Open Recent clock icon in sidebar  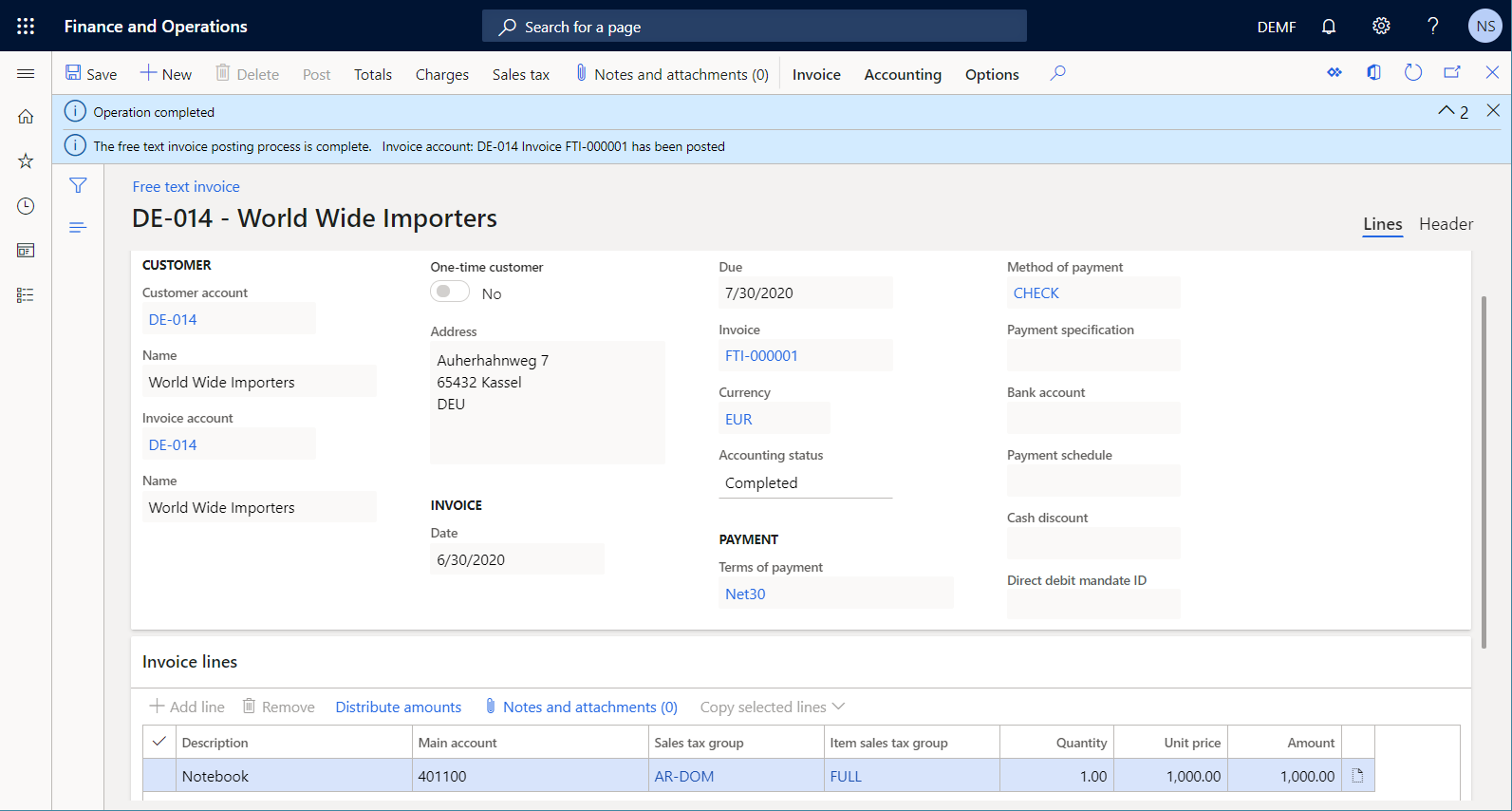click(26, 206)
